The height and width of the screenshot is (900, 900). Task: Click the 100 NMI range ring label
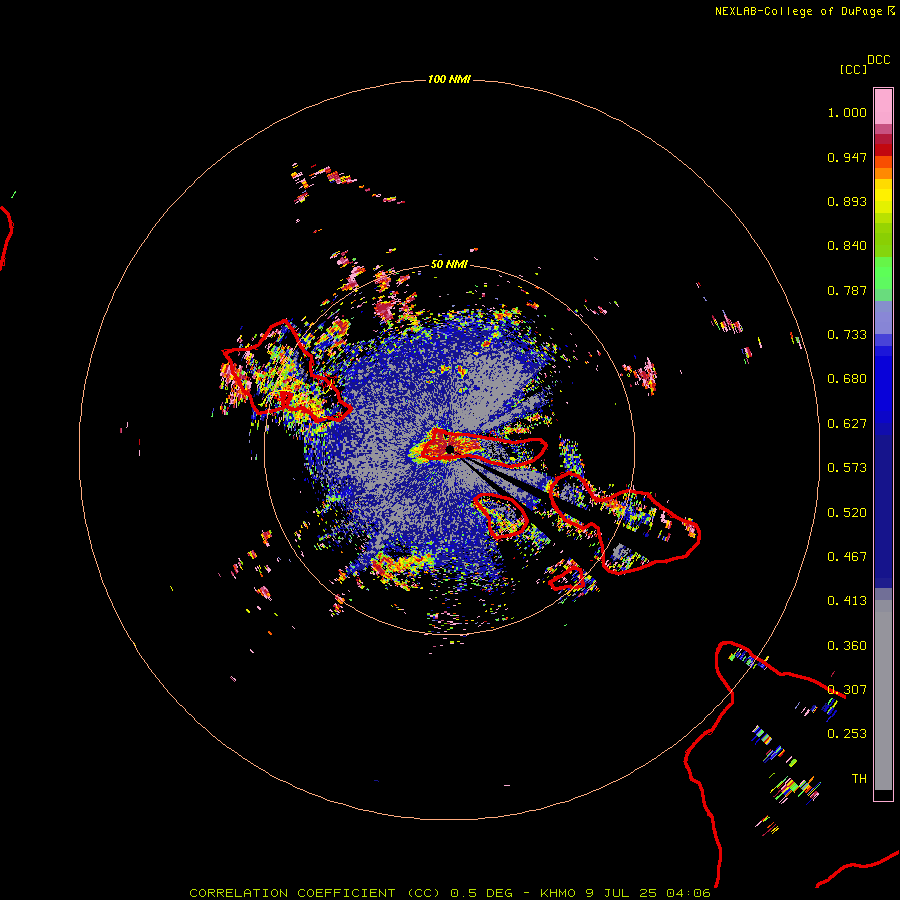pyautogui.click(x=449, y=79)
